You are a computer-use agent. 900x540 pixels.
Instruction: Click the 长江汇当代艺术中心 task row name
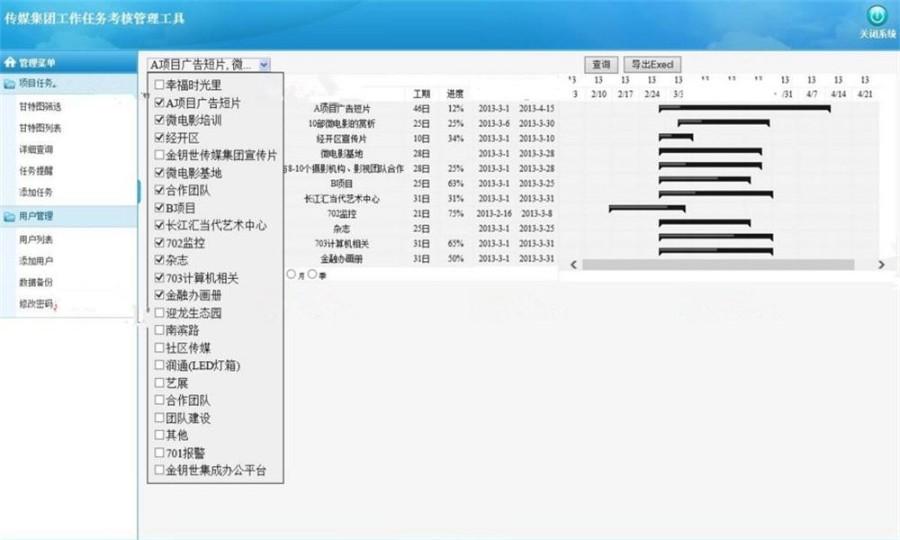pos(342,199)
